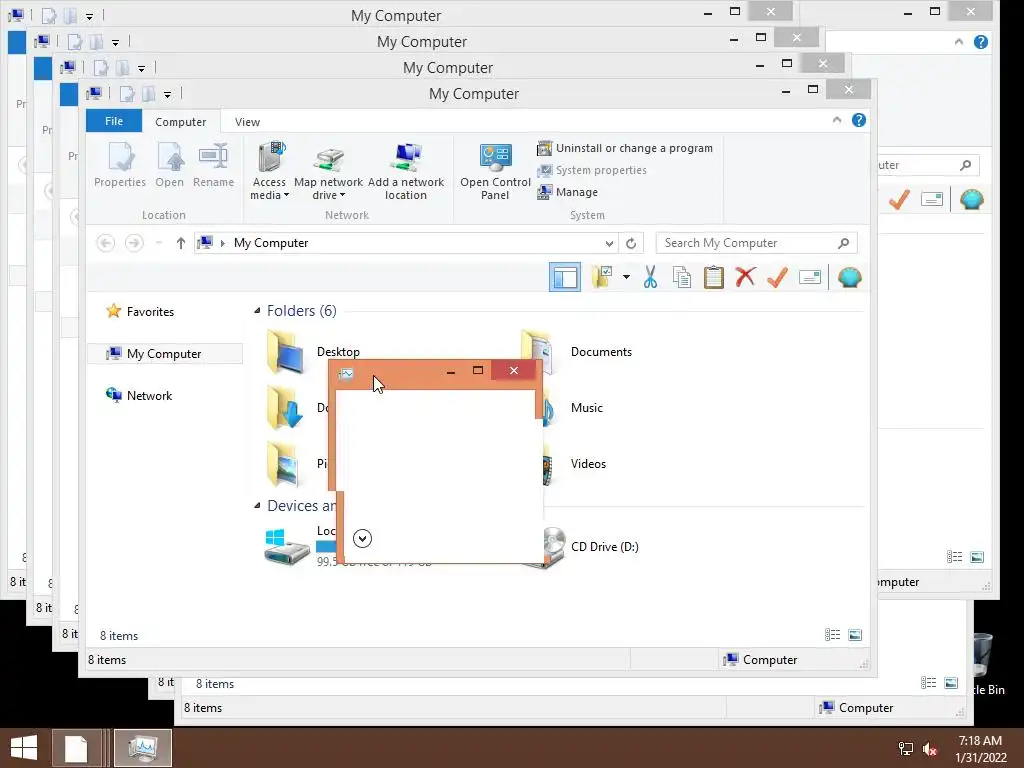
Task: Click Manage in the System group
Action: click(x=568, y=192)
